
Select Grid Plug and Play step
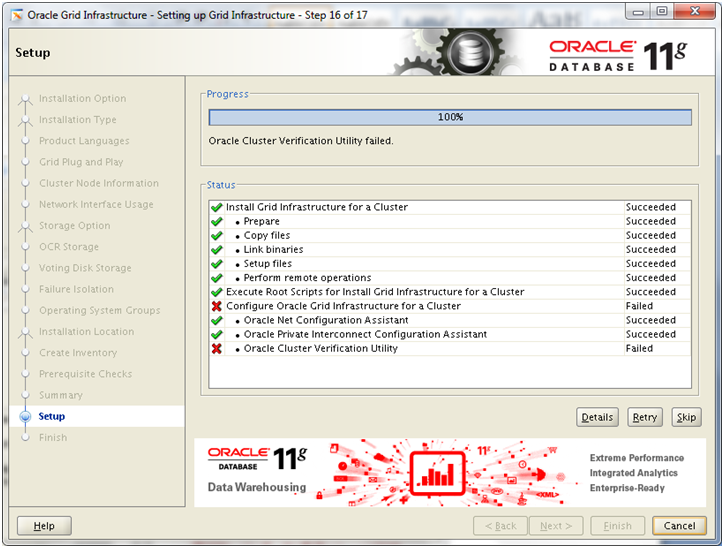pyautogui.click(x=81, y=162)
